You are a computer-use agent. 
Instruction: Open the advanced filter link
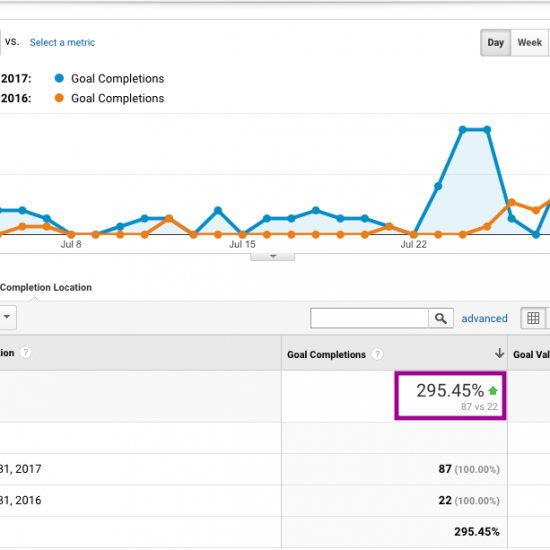(484, 318)
